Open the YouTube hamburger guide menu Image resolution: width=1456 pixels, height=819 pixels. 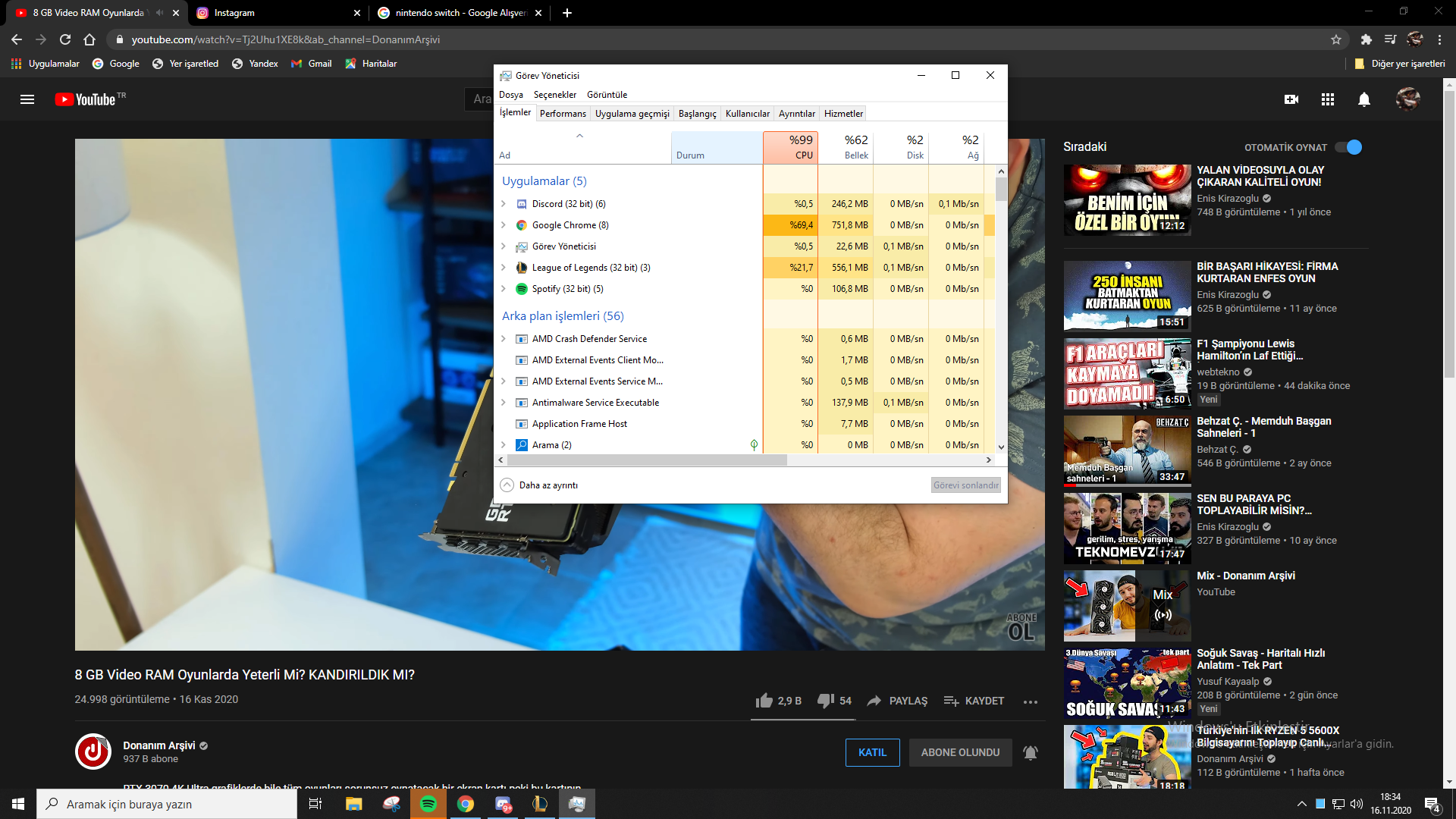click(x=27, y=99)
